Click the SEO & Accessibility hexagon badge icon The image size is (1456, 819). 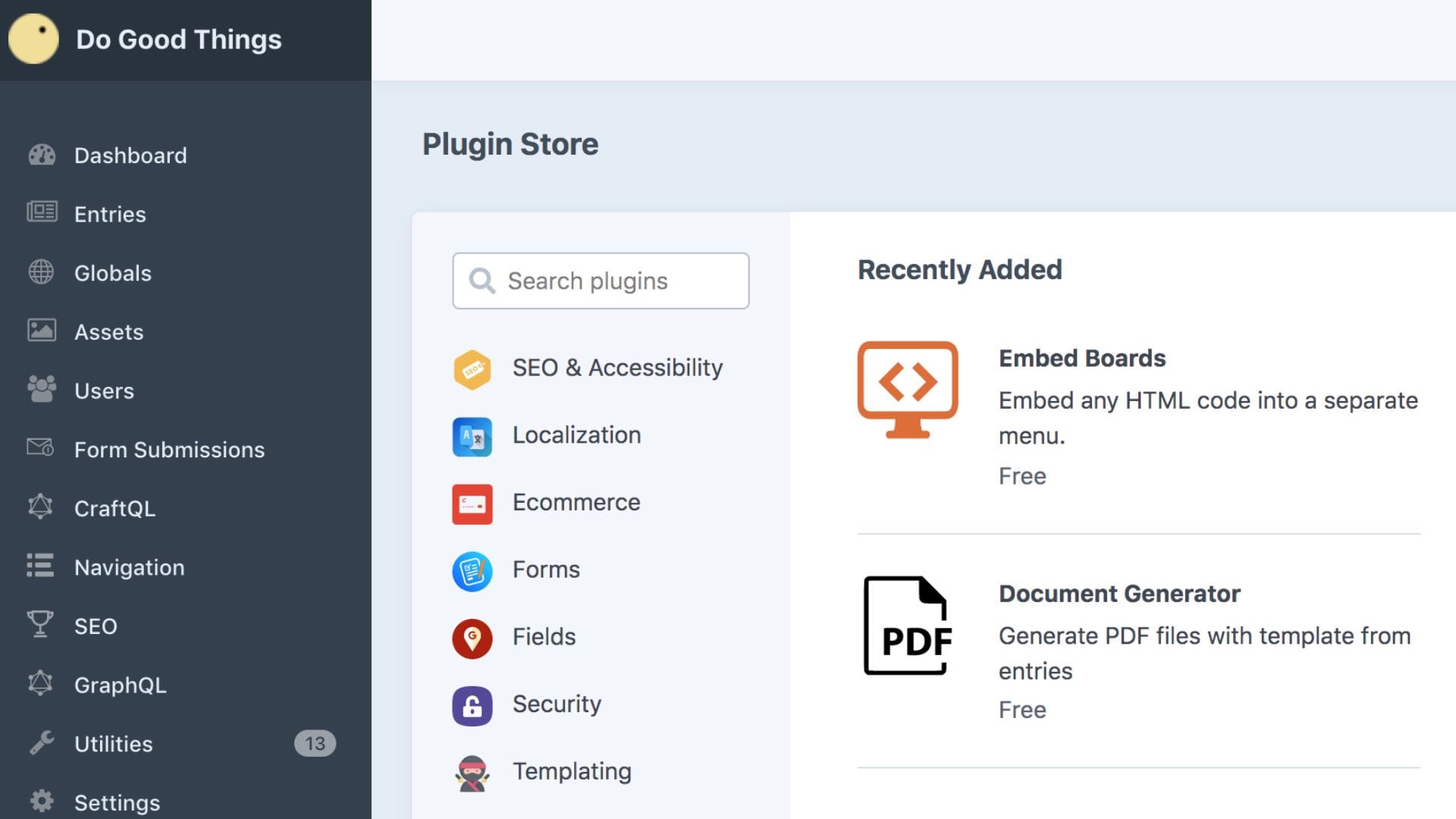click(472, 370)
